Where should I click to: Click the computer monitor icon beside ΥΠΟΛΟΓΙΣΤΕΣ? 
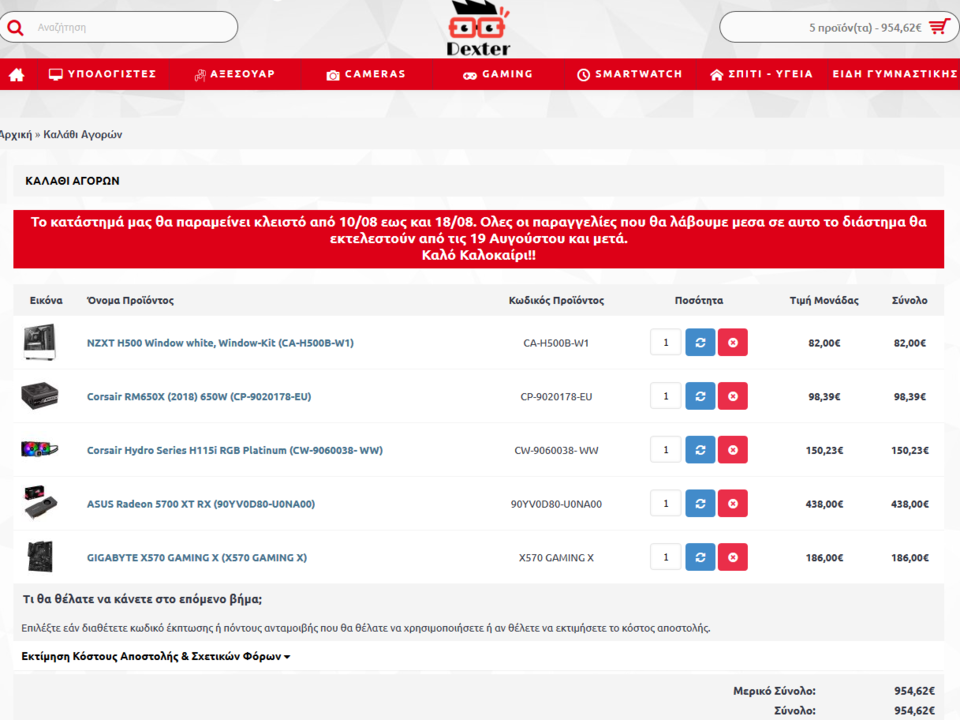(x=56, y=75)
